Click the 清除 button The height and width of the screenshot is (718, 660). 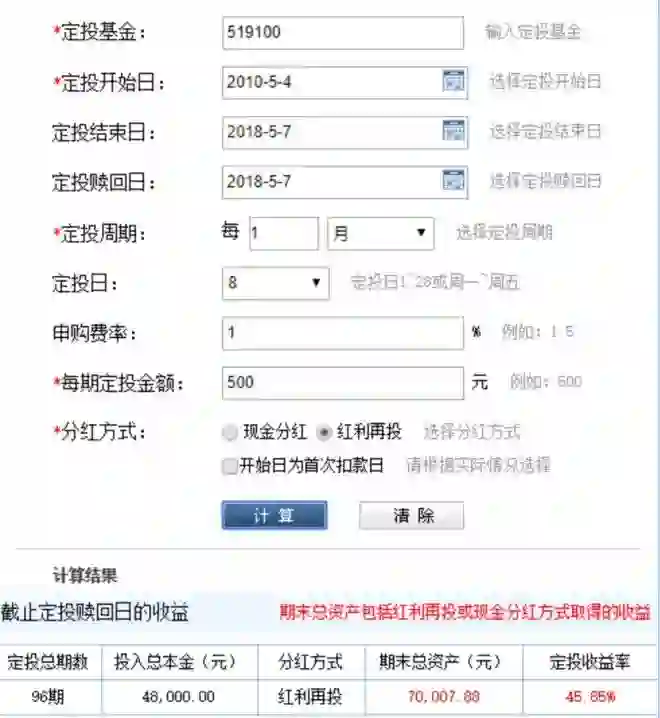tap(412, 516)
